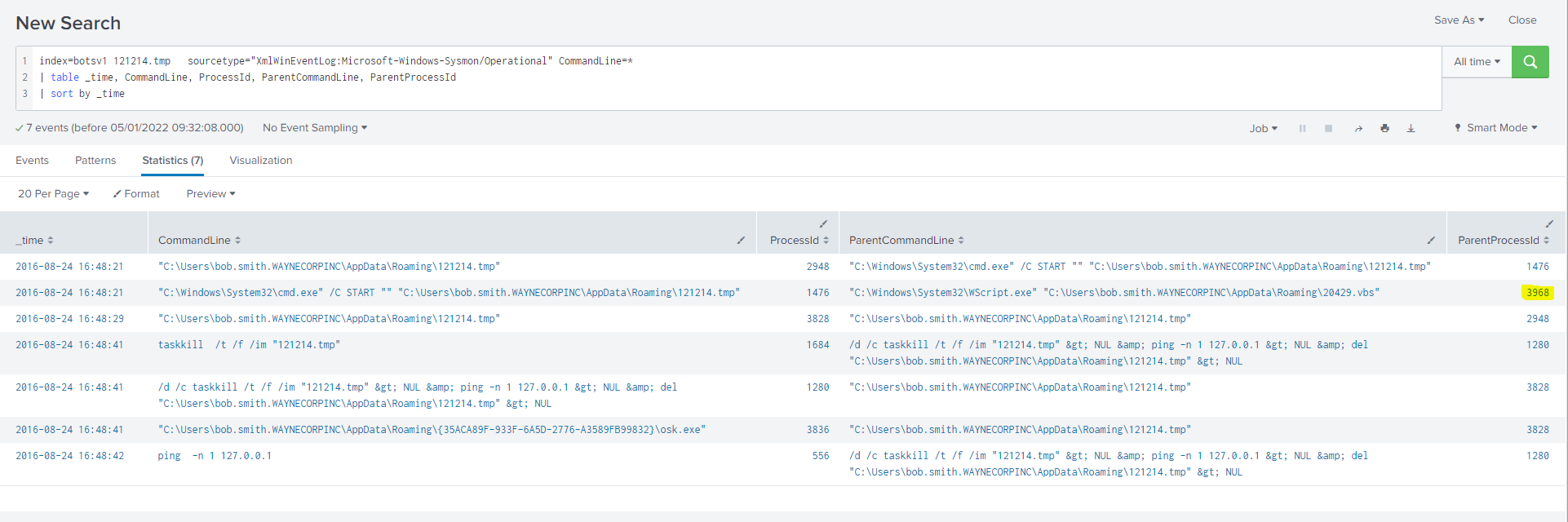Toggle sorting on the ProcessId column header
Viewport: 1568px width, 522px height.
(799, 241)
